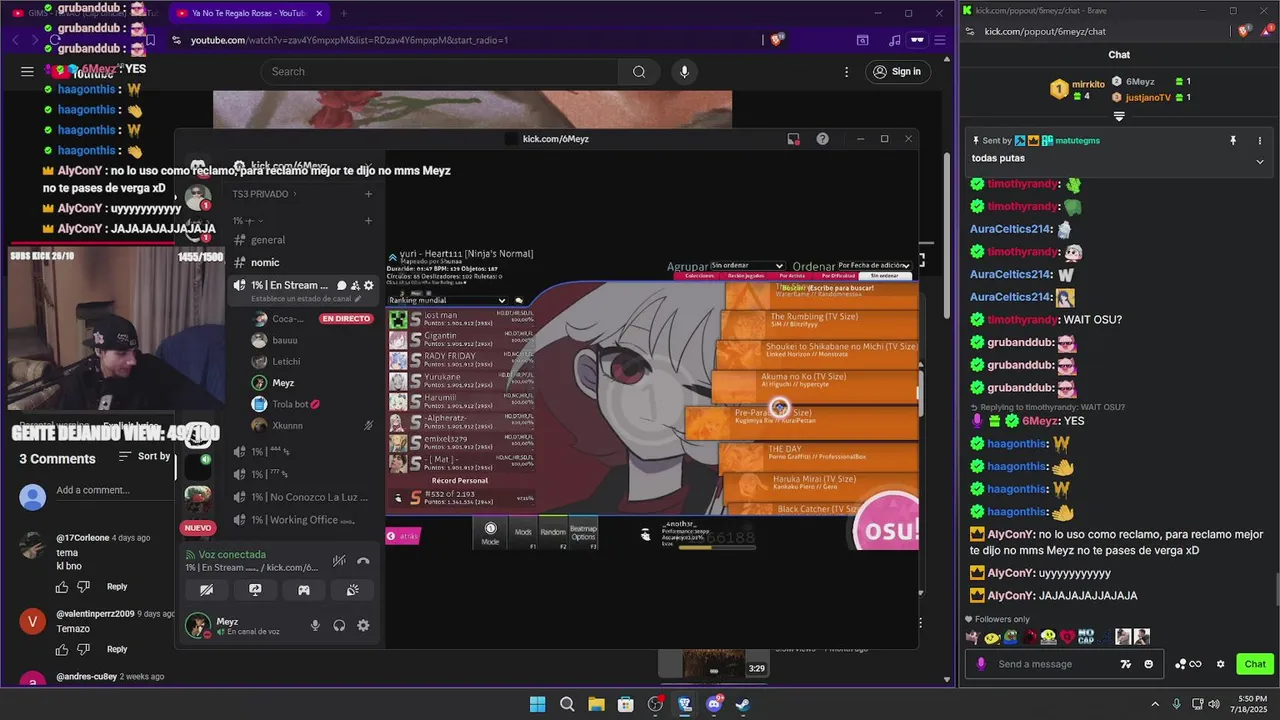Add a channel to 1% category
Image resolution: width=1280 pixels, height=720 pixels.
368,221
